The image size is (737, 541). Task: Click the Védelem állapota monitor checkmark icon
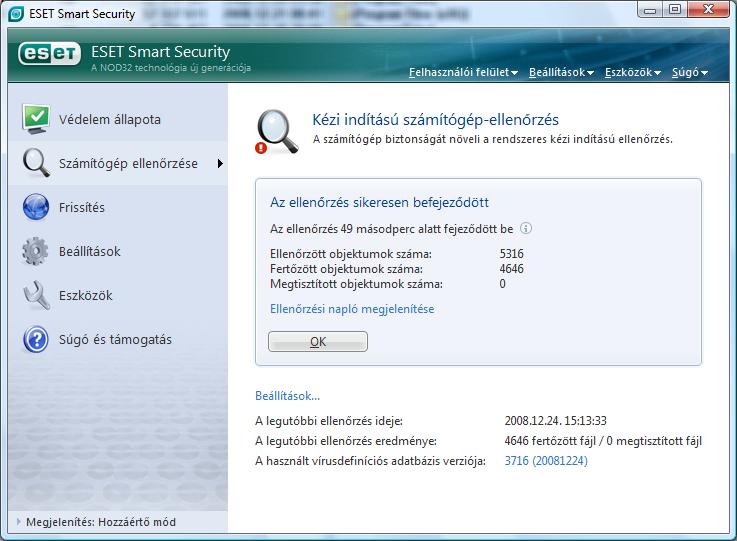tap(36, 118)
